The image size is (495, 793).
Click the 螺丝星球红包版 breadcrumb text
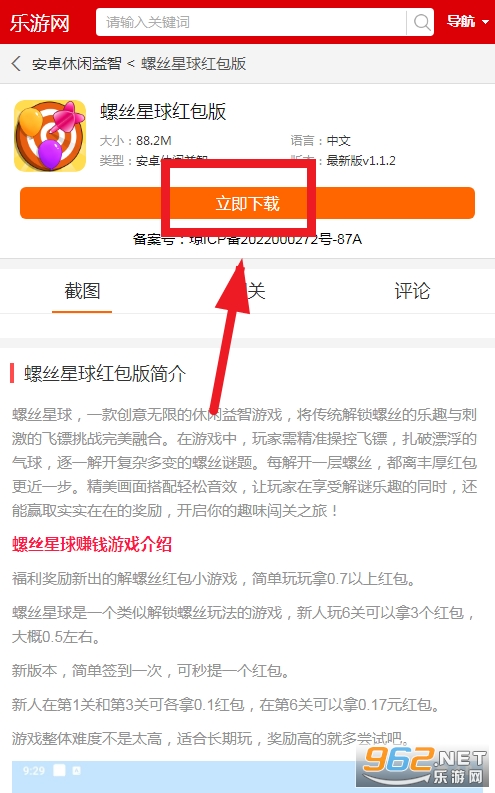pyautogui.click(x=194, y=64)
